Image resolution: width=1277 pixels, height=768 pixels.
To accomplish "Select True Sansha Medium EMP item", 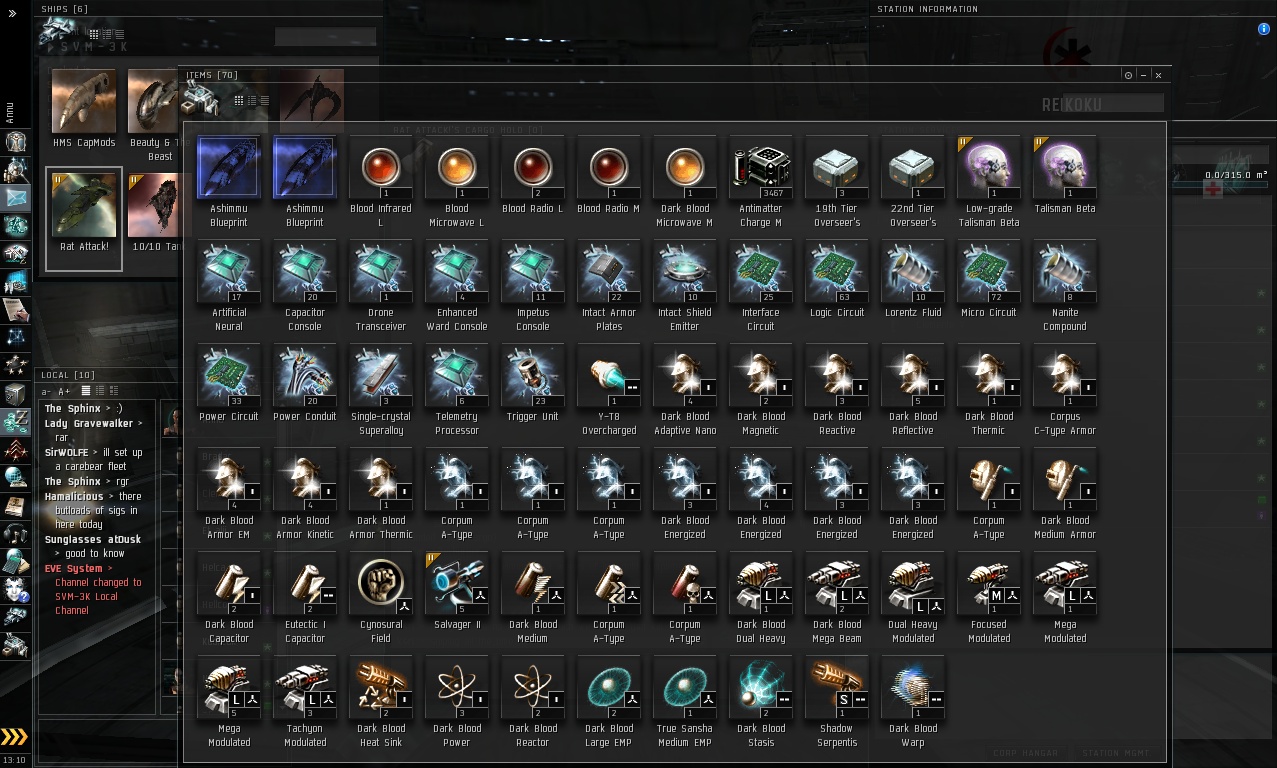I will 685,702.
